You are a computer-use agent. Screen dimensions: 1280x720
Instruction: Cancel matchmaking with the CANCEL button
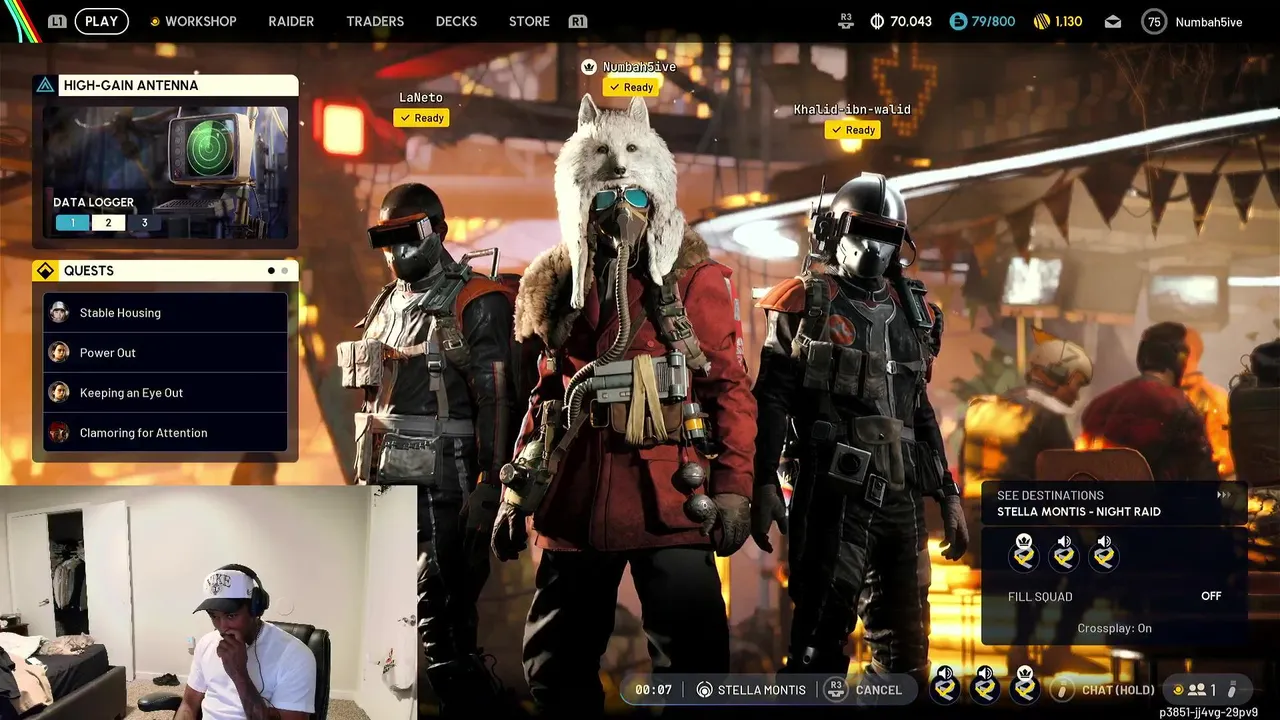[879, 690]
